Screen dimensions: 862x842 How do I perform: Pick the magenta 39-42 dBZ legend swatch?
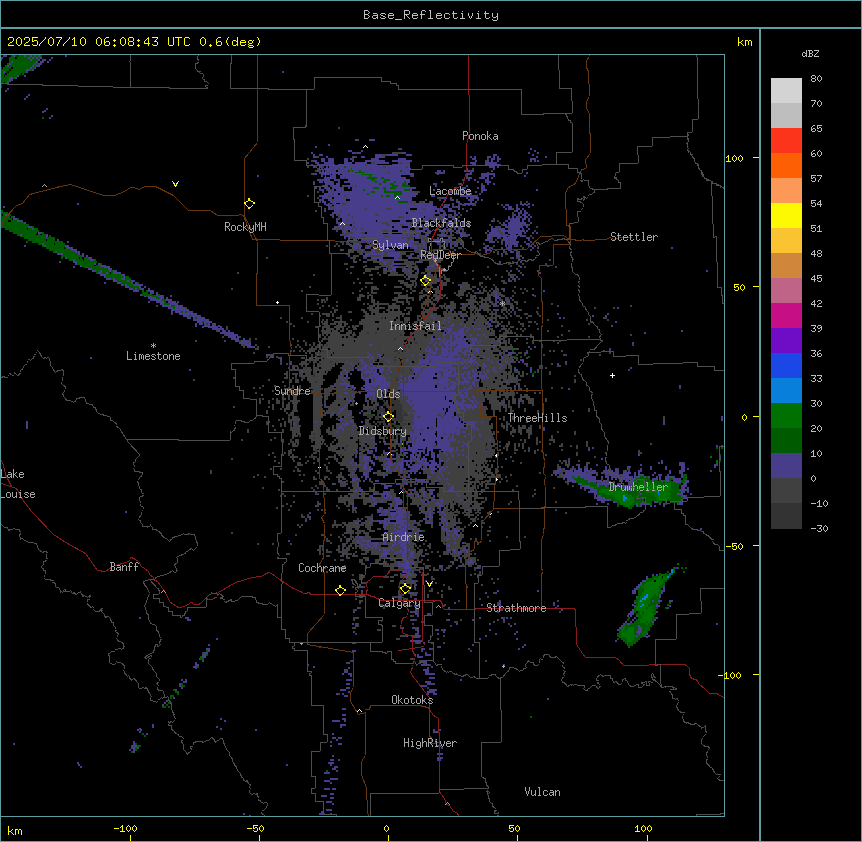(x=786, y=315)
